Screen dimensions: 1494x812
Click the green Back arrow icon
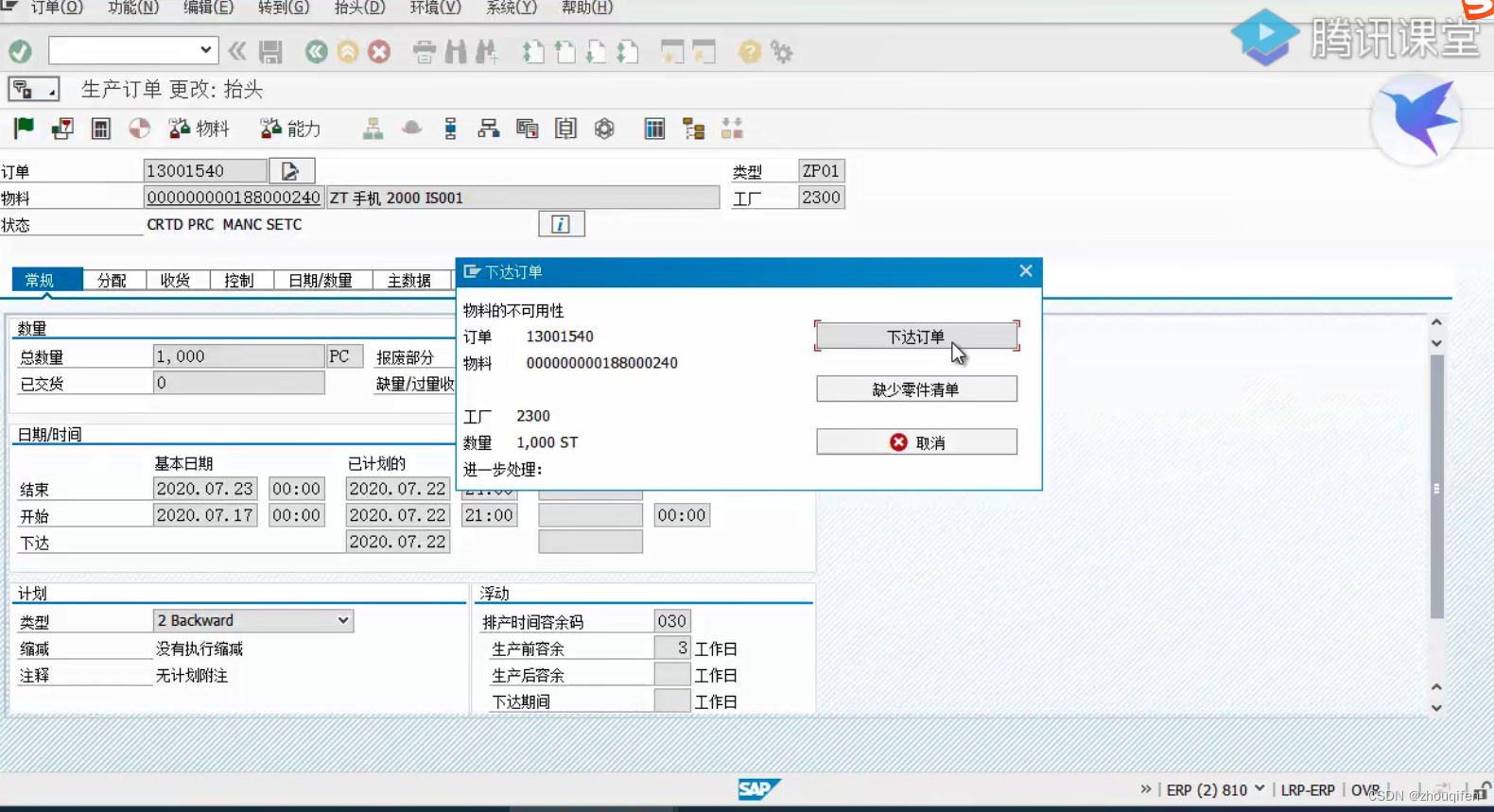316,51
